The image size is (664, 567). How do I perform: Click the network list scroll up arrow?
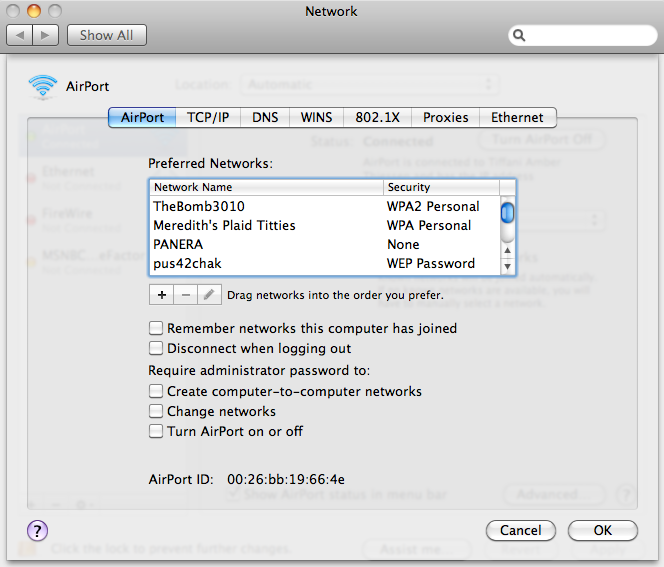pos(507,250)
